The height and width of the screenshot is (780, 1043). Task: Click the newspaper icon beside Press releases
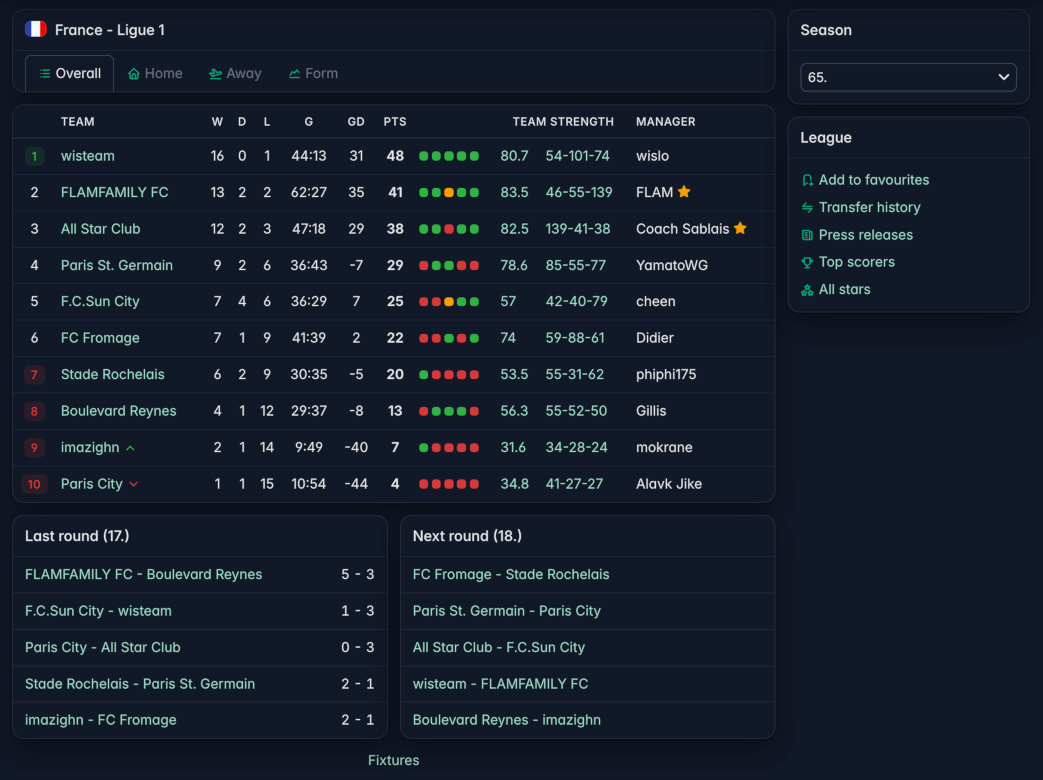(x=807, y=235)
